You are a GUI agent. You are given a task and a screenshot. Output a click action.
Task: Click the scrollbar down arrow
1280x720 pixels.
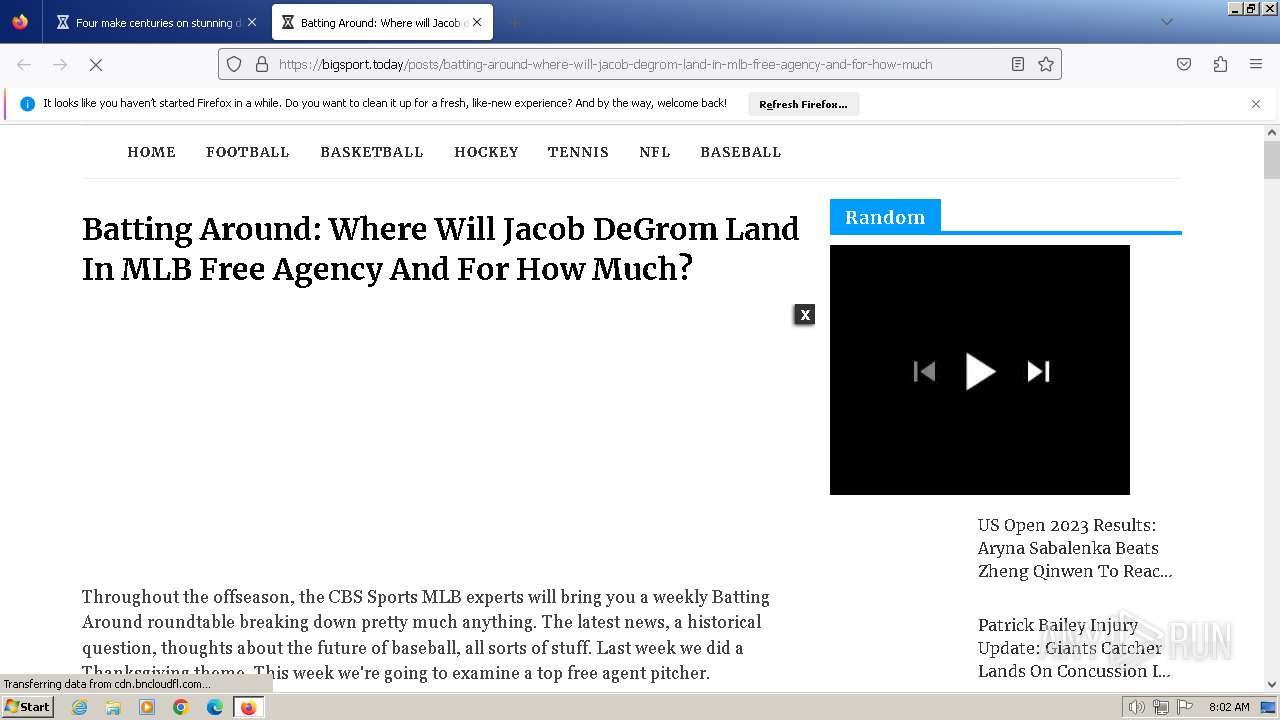pyautogui.click(x=1272, y=685)
